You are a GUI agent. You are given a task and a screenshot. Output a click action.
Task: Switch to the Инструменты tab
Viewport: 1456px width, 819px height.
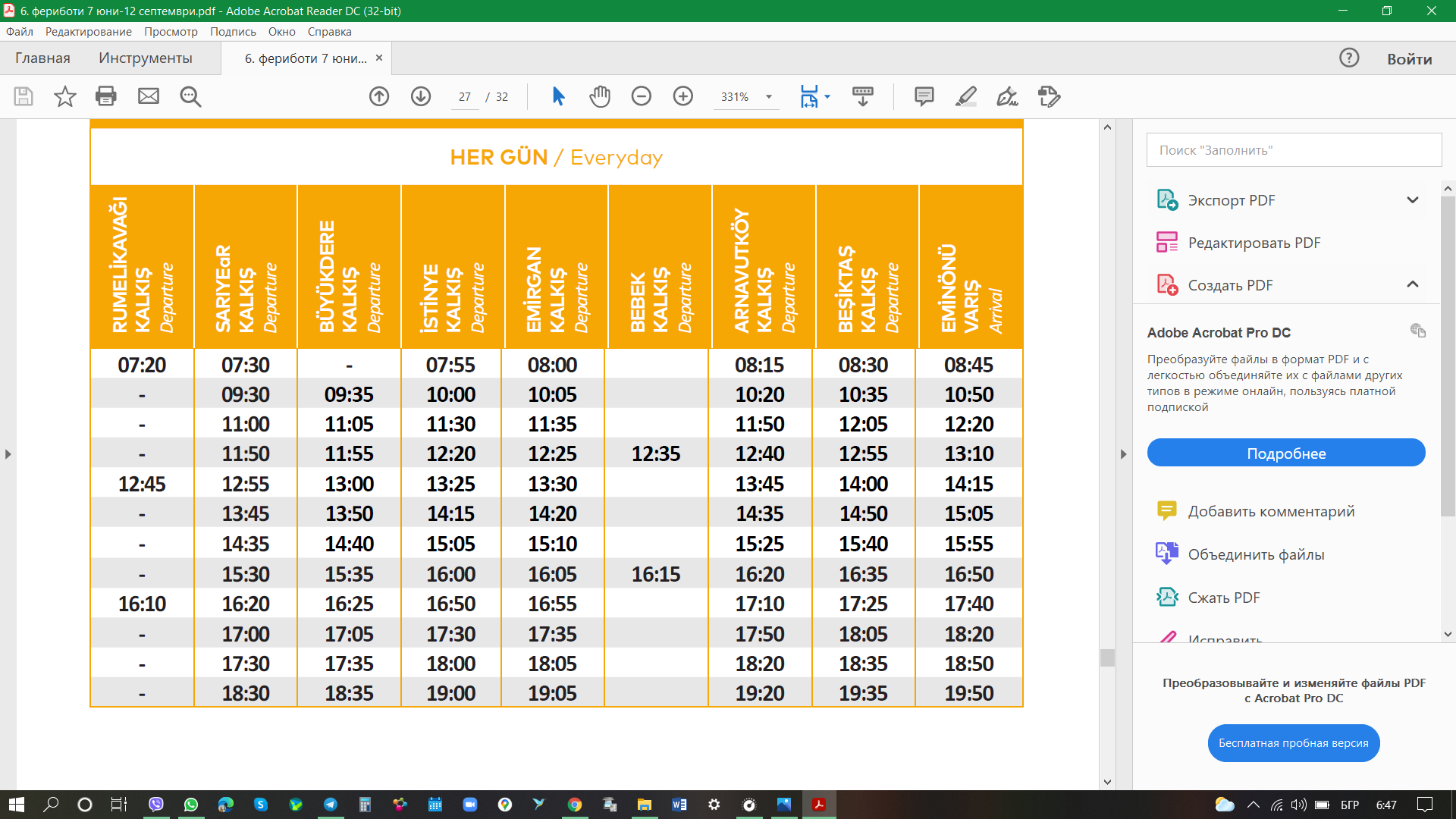[x=146, y=58]
